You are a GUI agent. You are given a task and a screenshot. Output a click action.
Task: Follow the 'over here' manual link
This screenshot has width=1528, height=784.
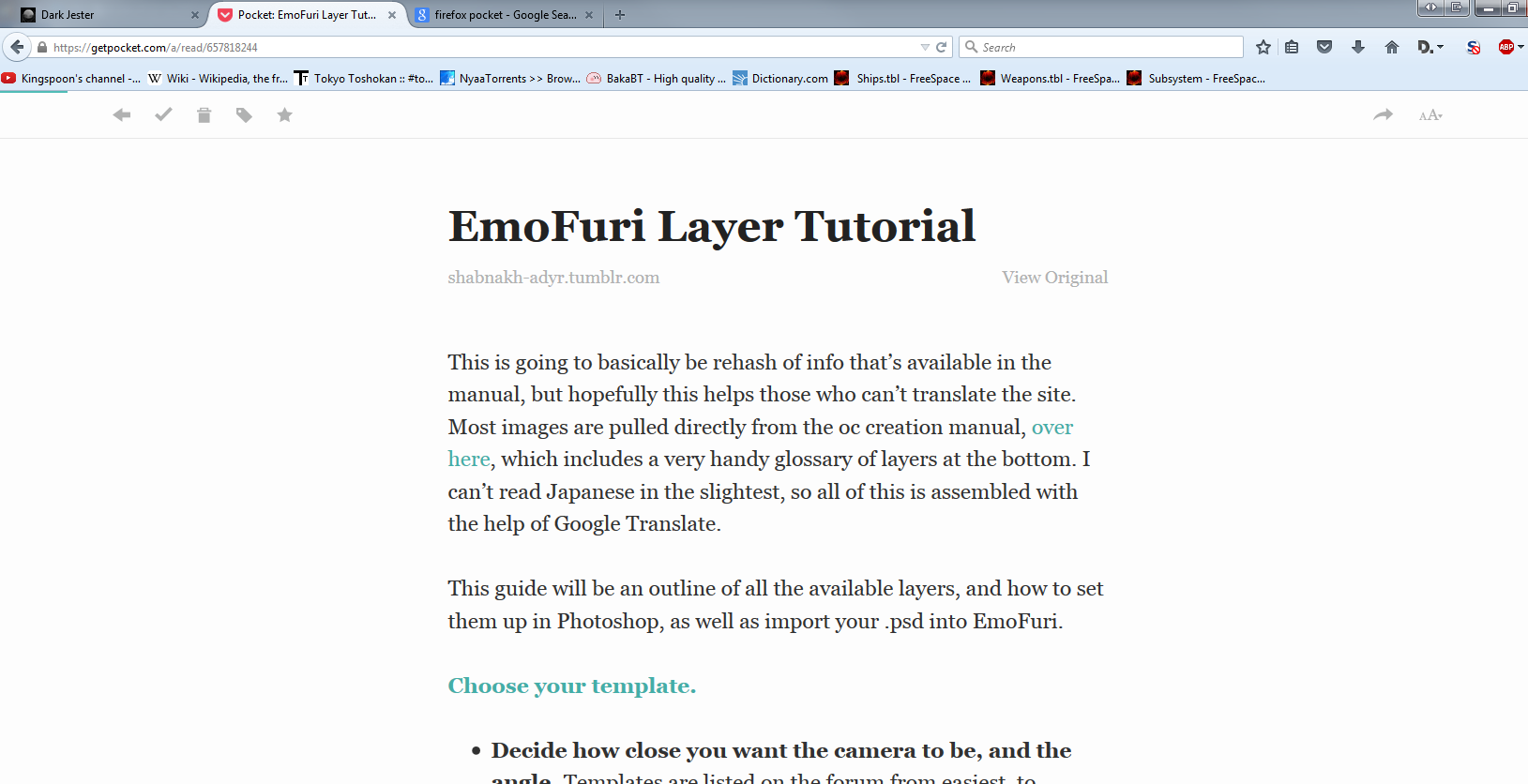point(1052,428)
